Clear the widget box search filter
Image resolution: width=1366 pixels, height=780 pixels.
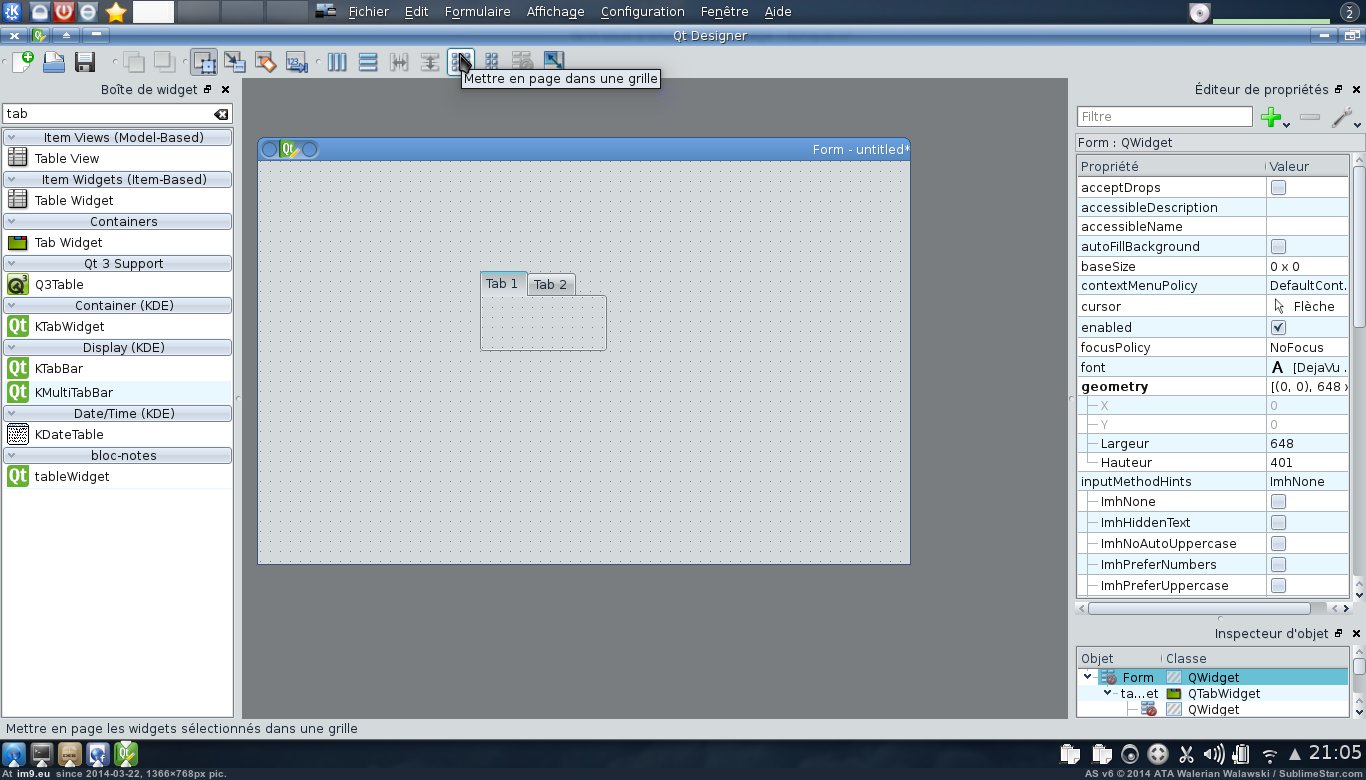click(221, 114)
